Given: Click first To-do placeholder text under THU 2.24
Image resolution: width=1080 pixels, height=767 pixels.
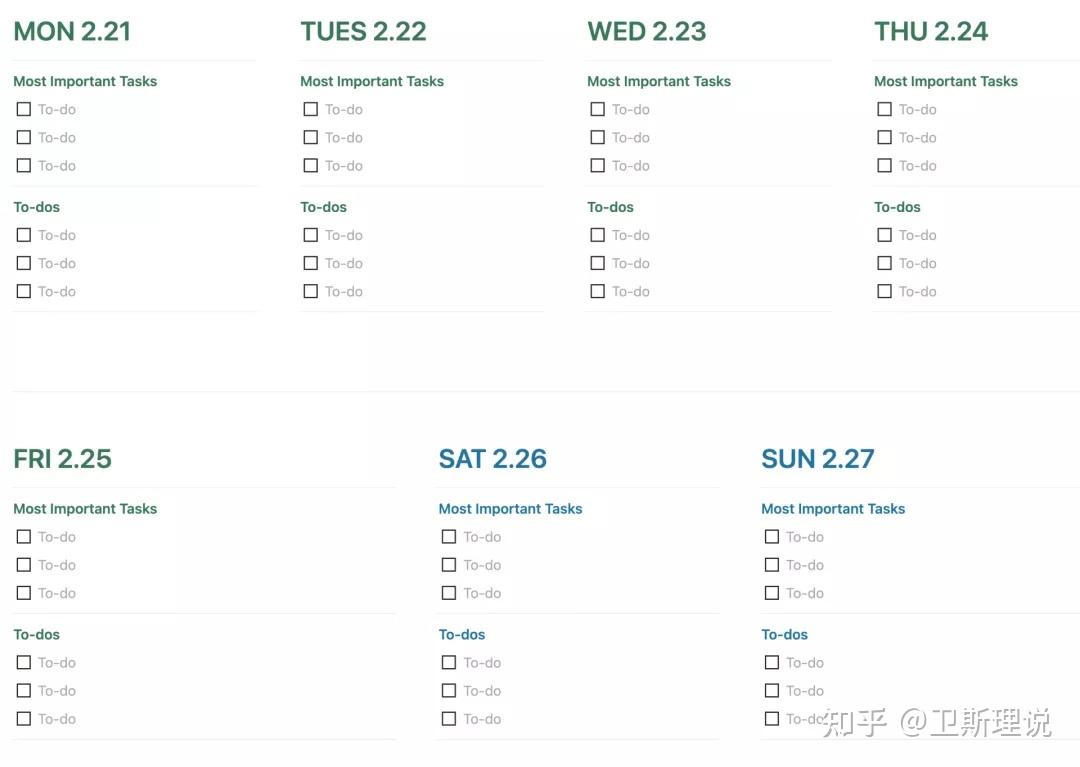Looking at the screenshot, I should point(917,110).
